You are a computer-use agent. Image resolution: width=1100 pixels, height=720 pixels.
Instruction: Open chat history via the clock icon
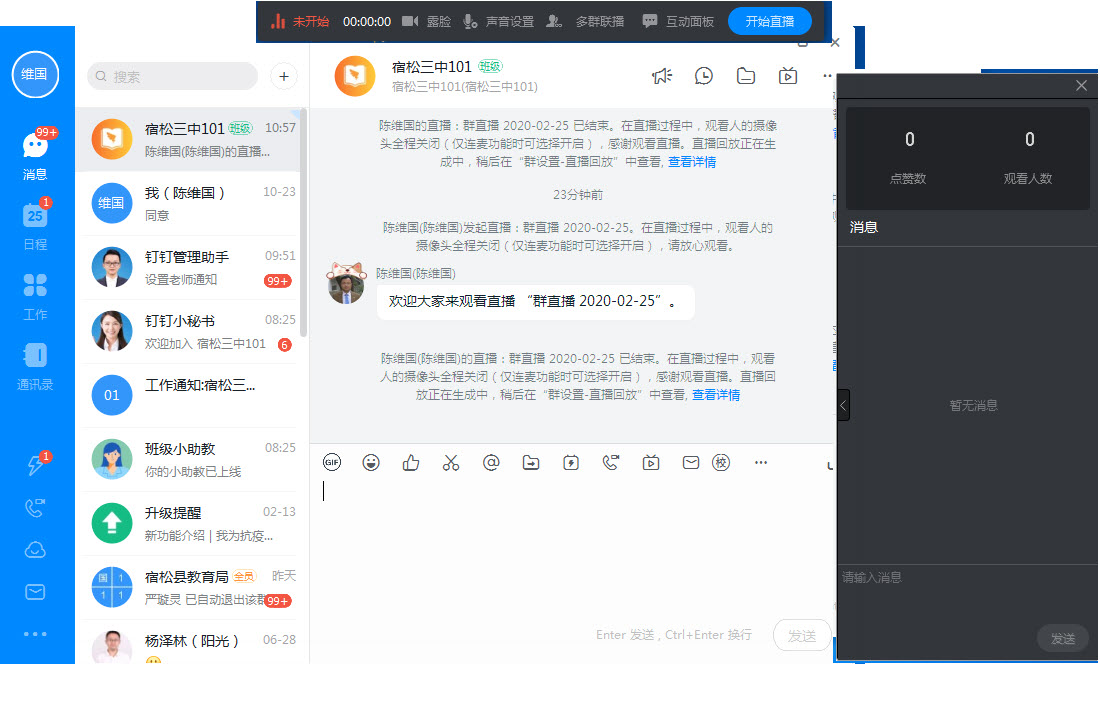703,75
